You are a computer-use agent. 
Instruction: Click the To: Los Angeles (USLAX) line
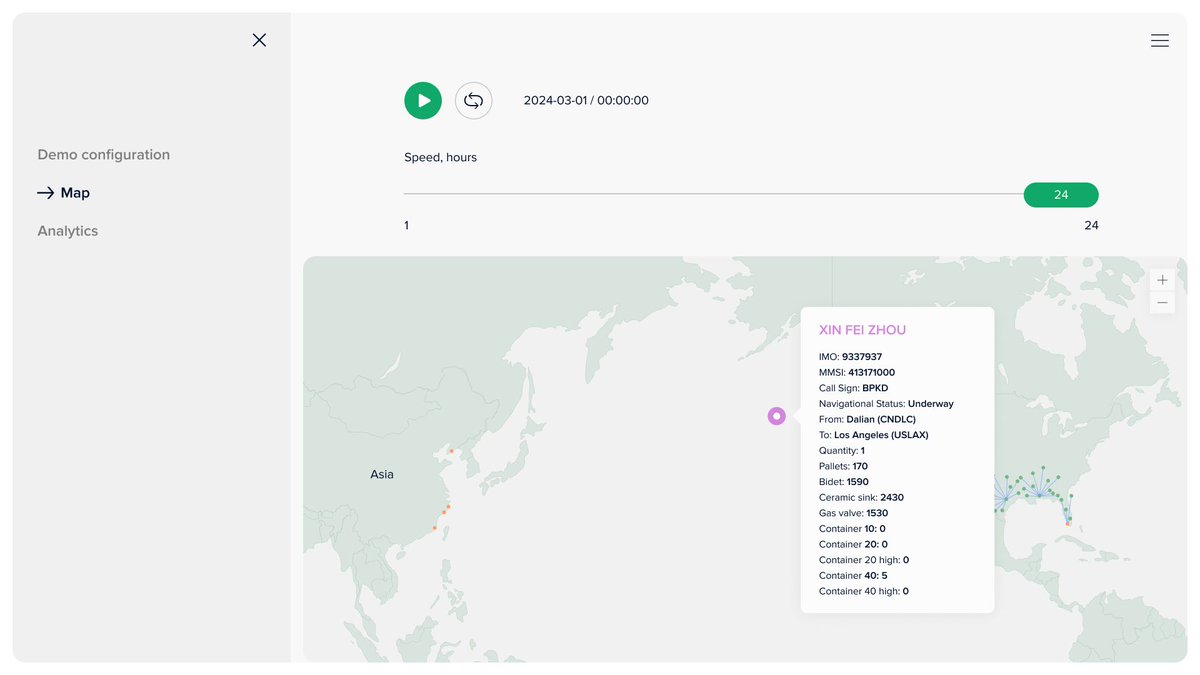click(874, 435)
